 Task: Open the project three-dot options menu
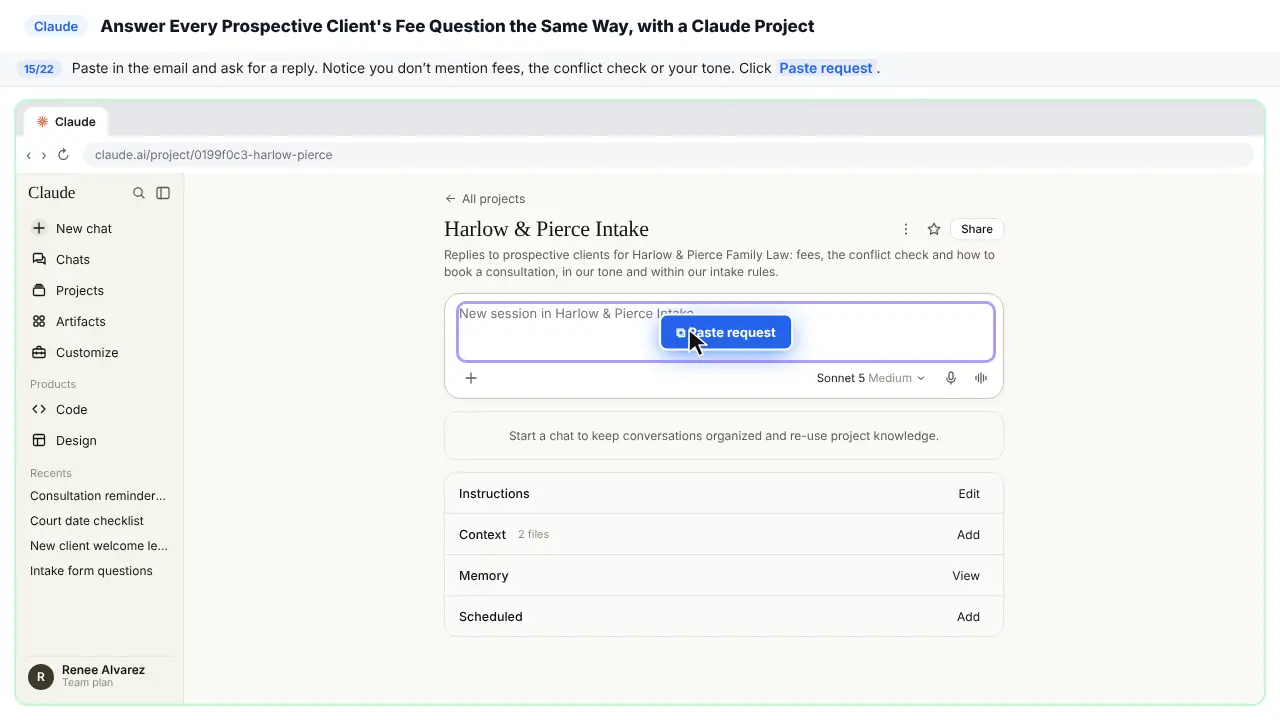pyautogui.click(x=906, y=229)
